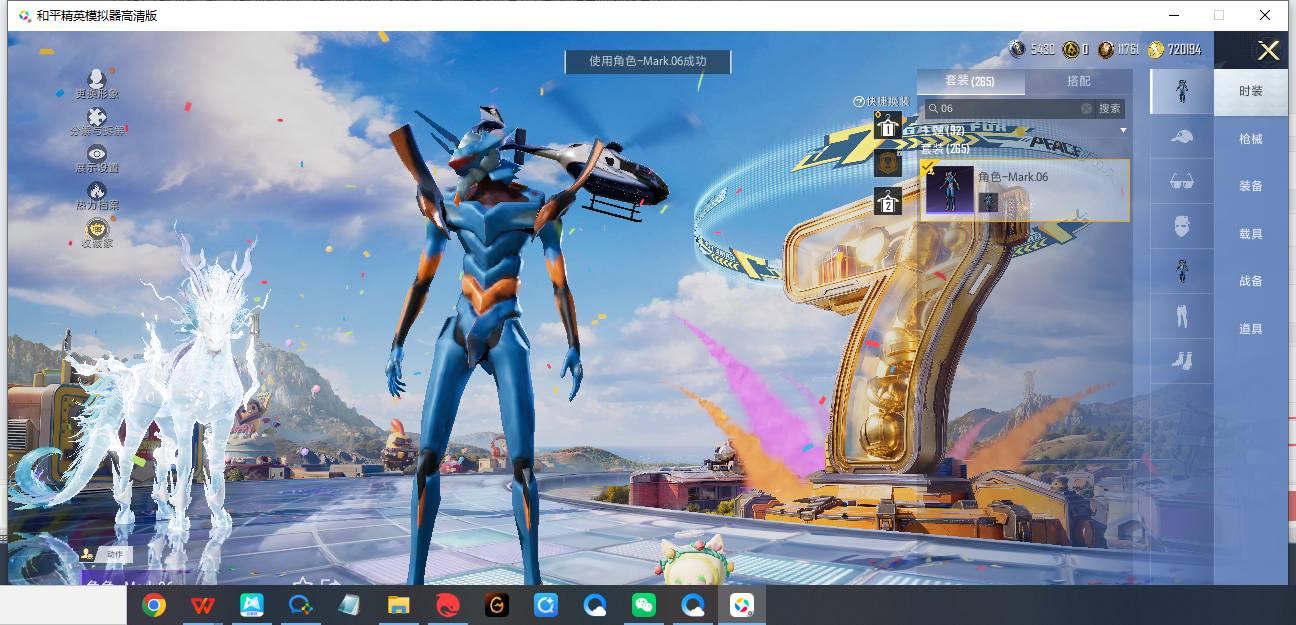Select the shoes category icon
The width and height of the screenshot is (1296, 625).
point(1181,361)
